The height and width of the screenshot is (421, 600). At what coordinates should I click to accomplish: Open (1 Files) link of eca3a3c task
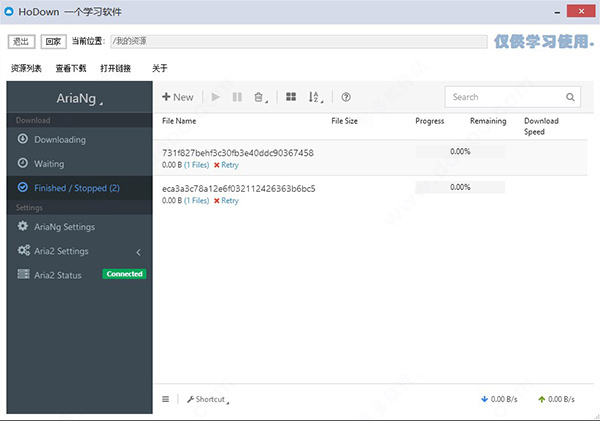click(197, 201)
